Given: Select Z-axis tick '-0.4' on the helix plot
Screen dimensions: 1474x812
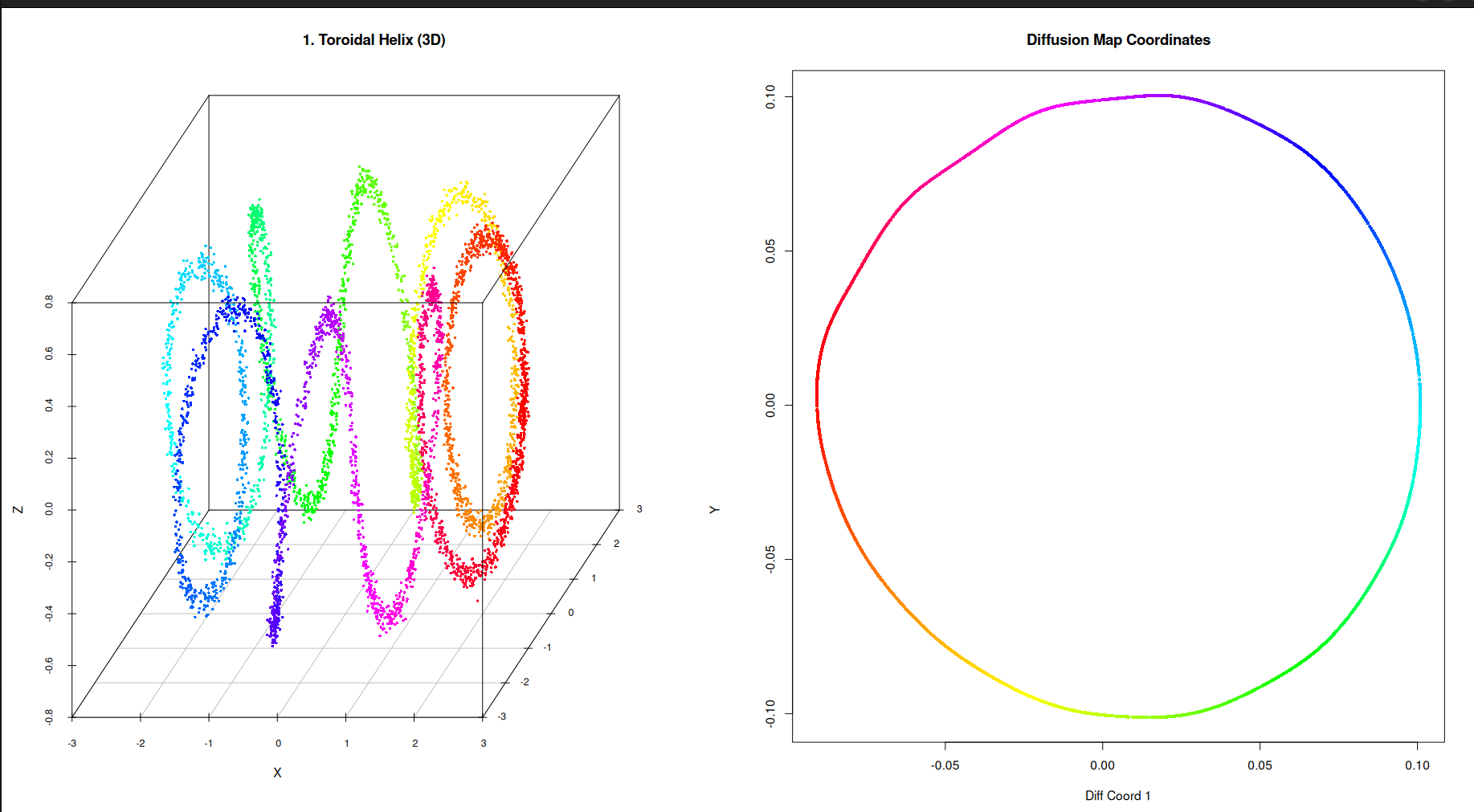Looking at the screenshot, I should 50,614.
